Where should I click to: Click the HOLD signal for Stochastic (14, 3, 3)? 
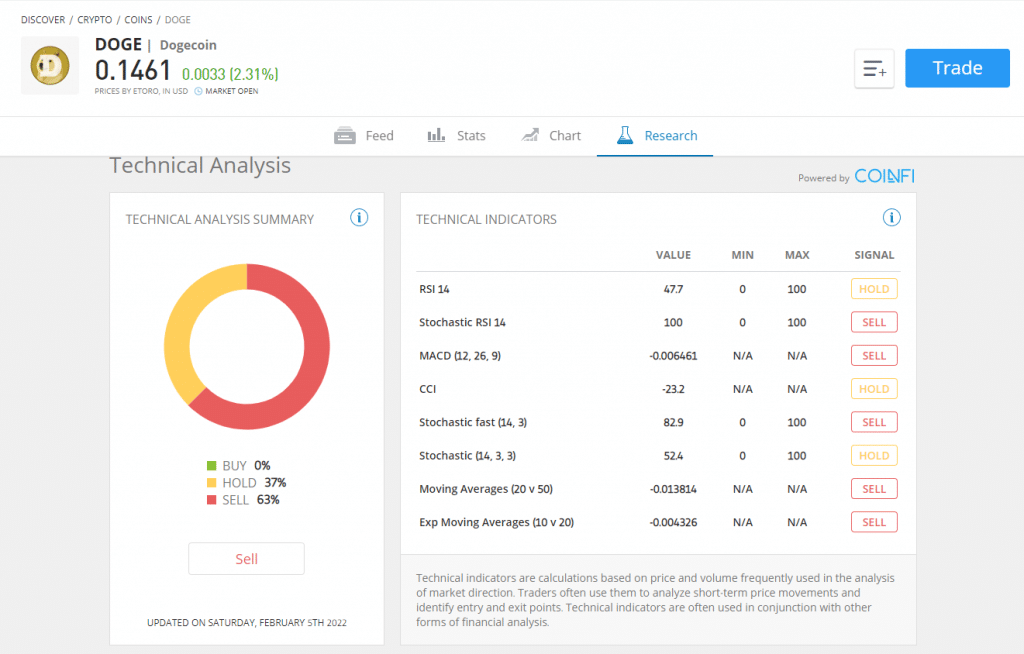[874, 455]
